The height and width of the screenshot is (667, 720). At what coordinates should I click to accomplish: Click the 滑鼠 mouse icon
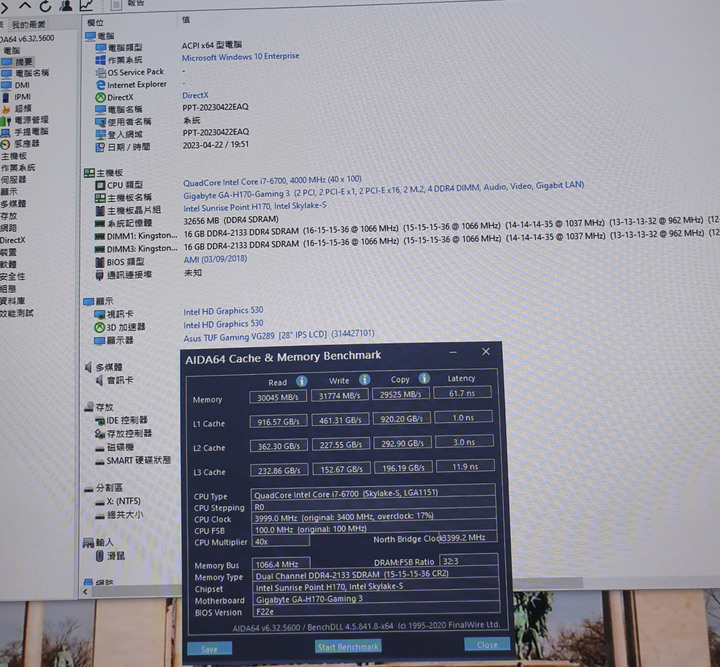(100, 555)
